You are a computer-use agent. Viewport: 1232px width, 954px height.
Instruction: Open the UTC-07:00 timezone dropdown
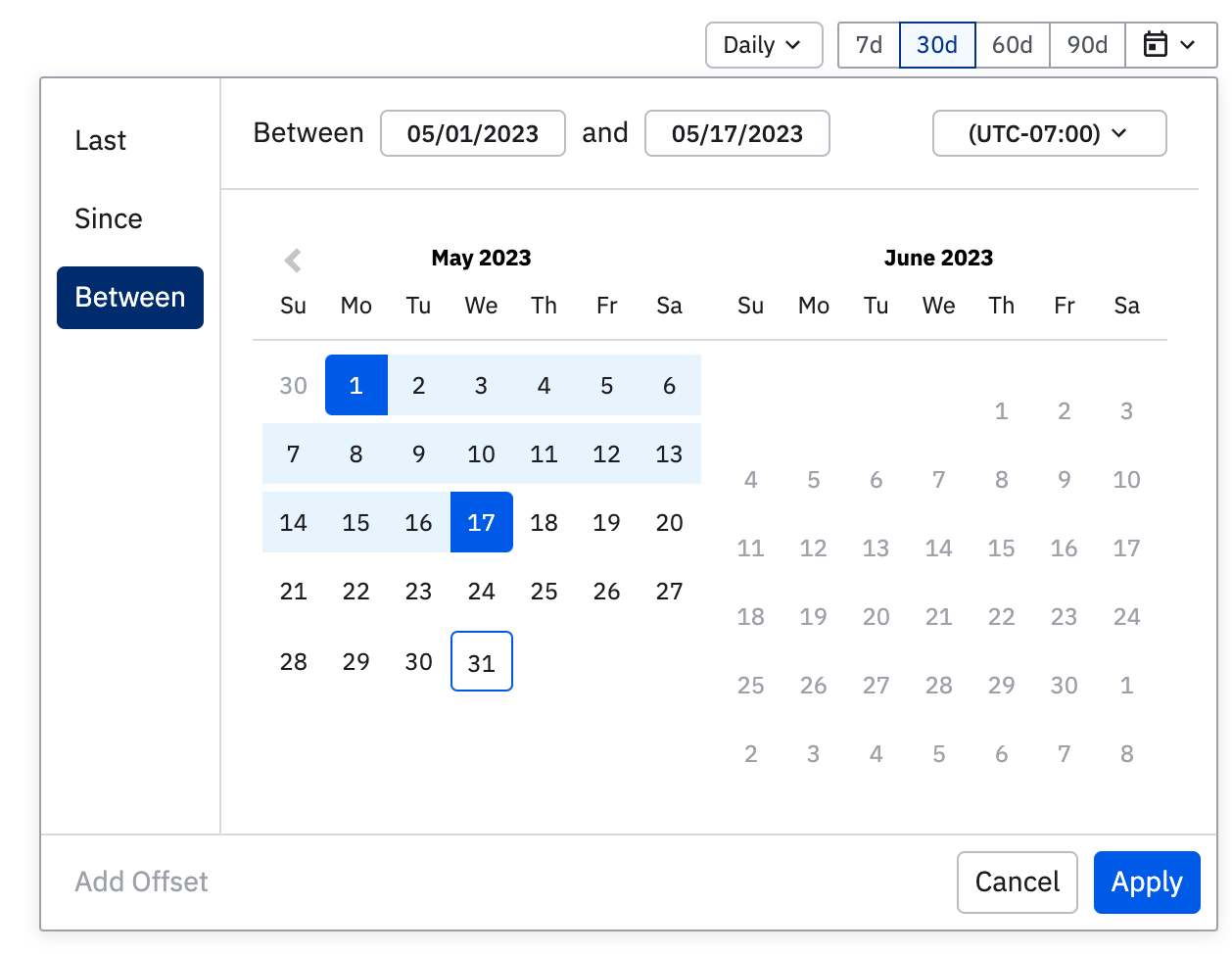[x=1049, y=133]
